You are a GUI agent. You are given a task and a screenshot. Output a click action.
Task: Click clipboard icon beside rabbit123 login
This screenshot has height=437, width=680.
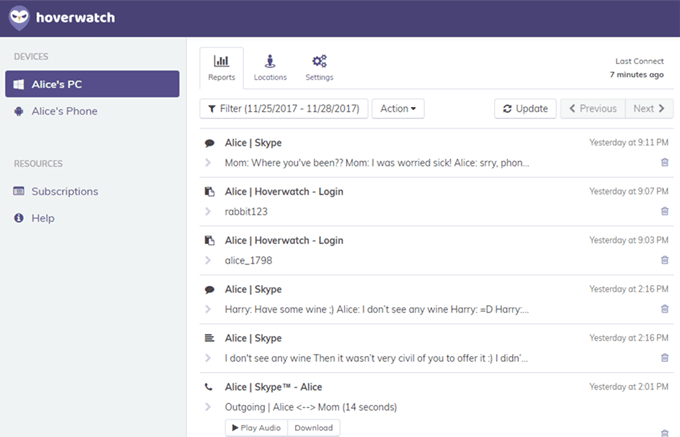pos(209,192)
